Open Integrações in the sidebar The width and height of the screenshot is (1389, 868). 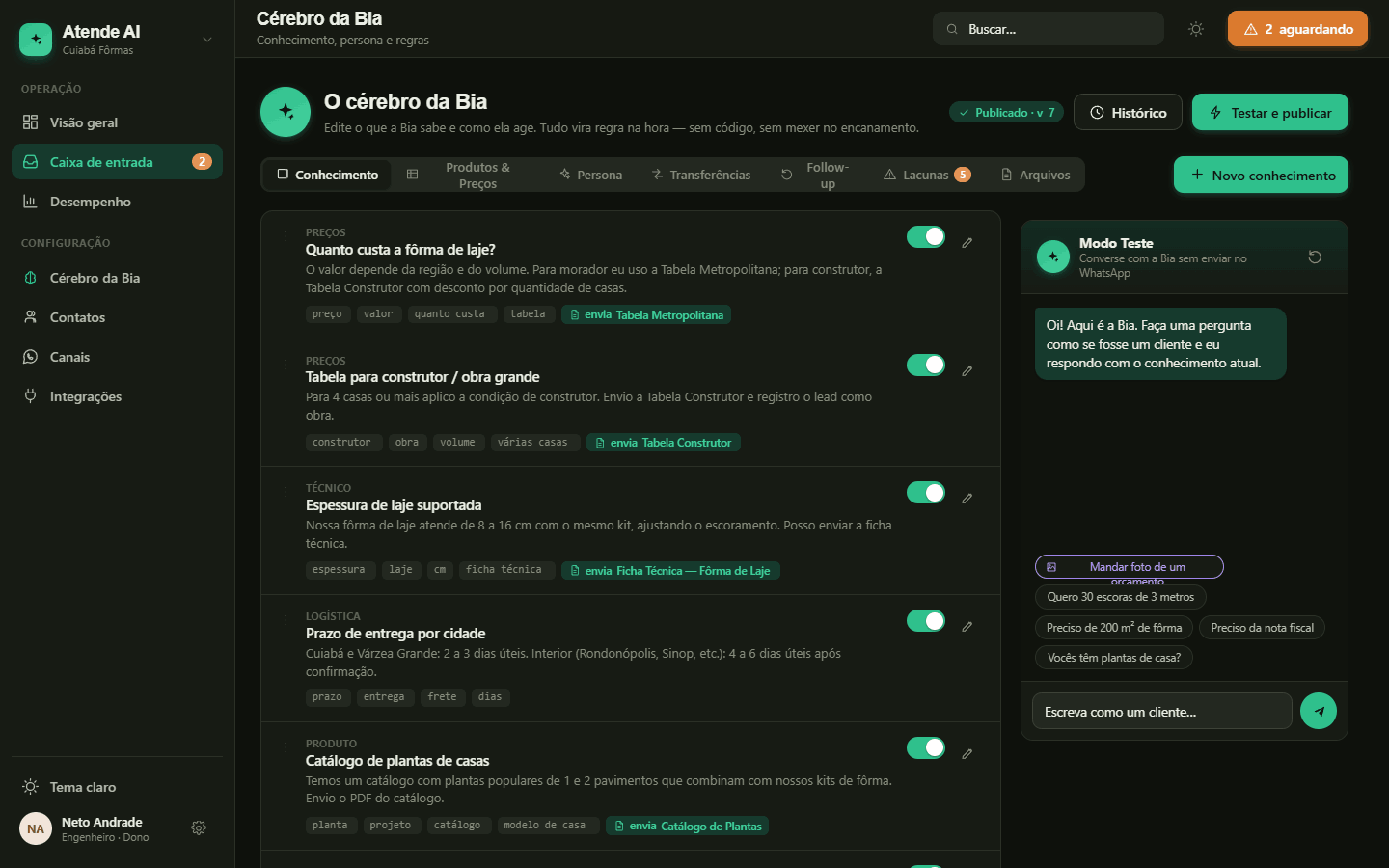click(117, 396)
